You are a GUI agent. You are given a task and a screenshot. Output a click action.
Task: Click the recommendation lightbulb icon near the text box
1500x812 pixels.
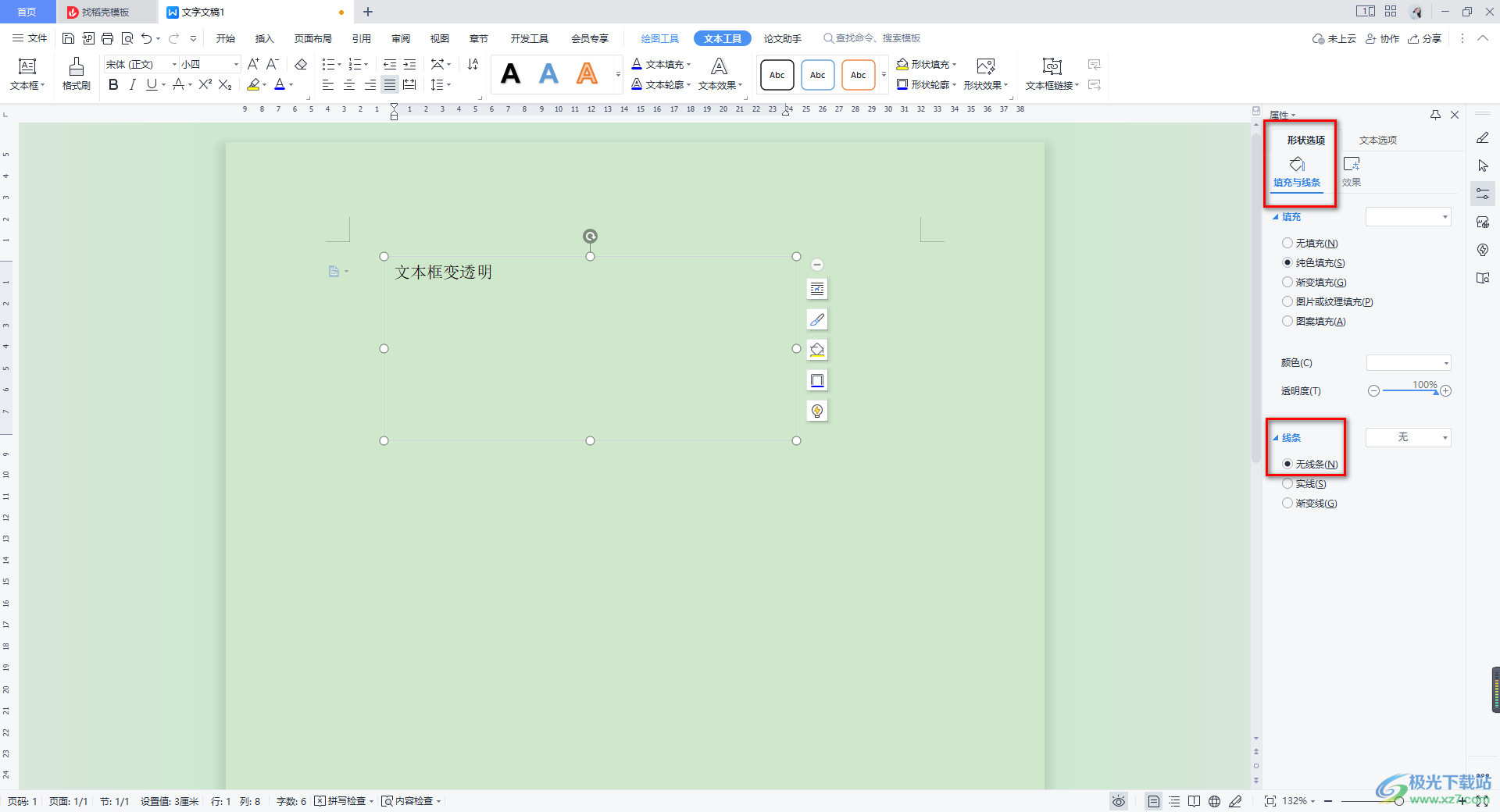point(816,410)
